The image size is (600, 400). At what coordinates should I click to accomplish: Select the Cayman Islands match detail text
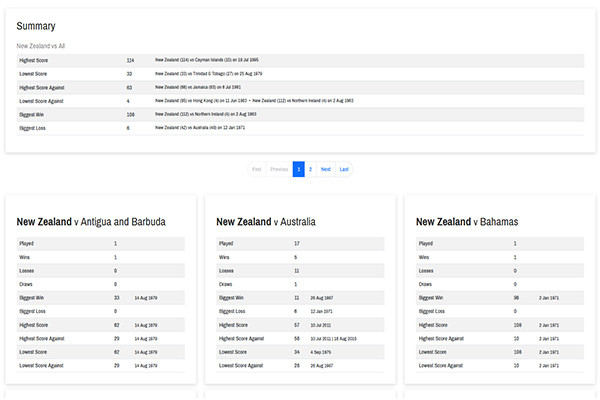point(207,60)
